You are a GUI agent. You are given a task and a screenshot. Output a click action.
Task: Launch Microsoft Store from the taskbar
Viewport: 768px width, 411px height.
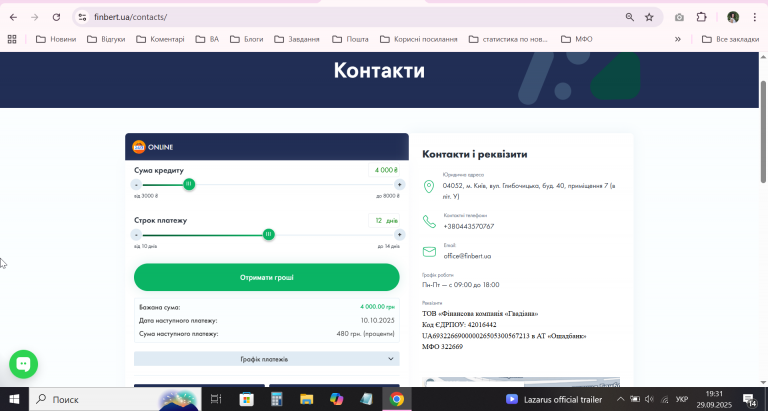coord(246,399)
